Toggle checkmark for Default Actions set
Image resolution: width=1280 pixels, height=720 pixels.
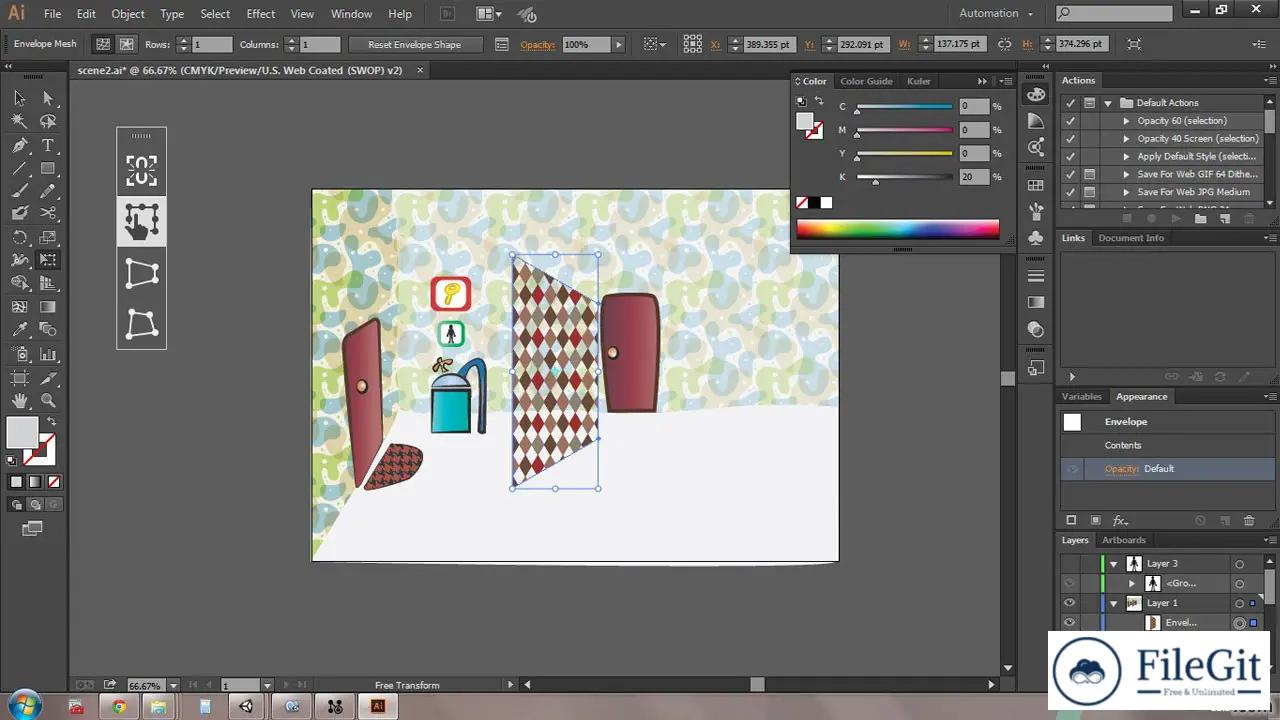1070,103
